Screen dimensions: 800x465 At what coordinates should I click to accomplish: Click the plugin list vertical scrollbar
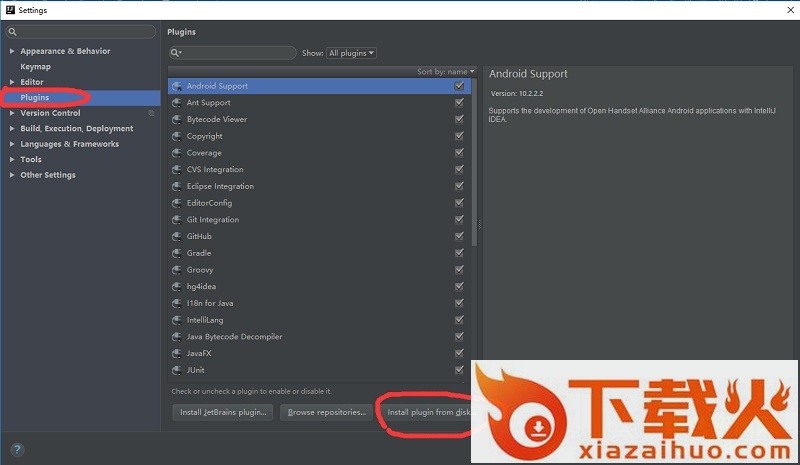(x=474, y=162)
